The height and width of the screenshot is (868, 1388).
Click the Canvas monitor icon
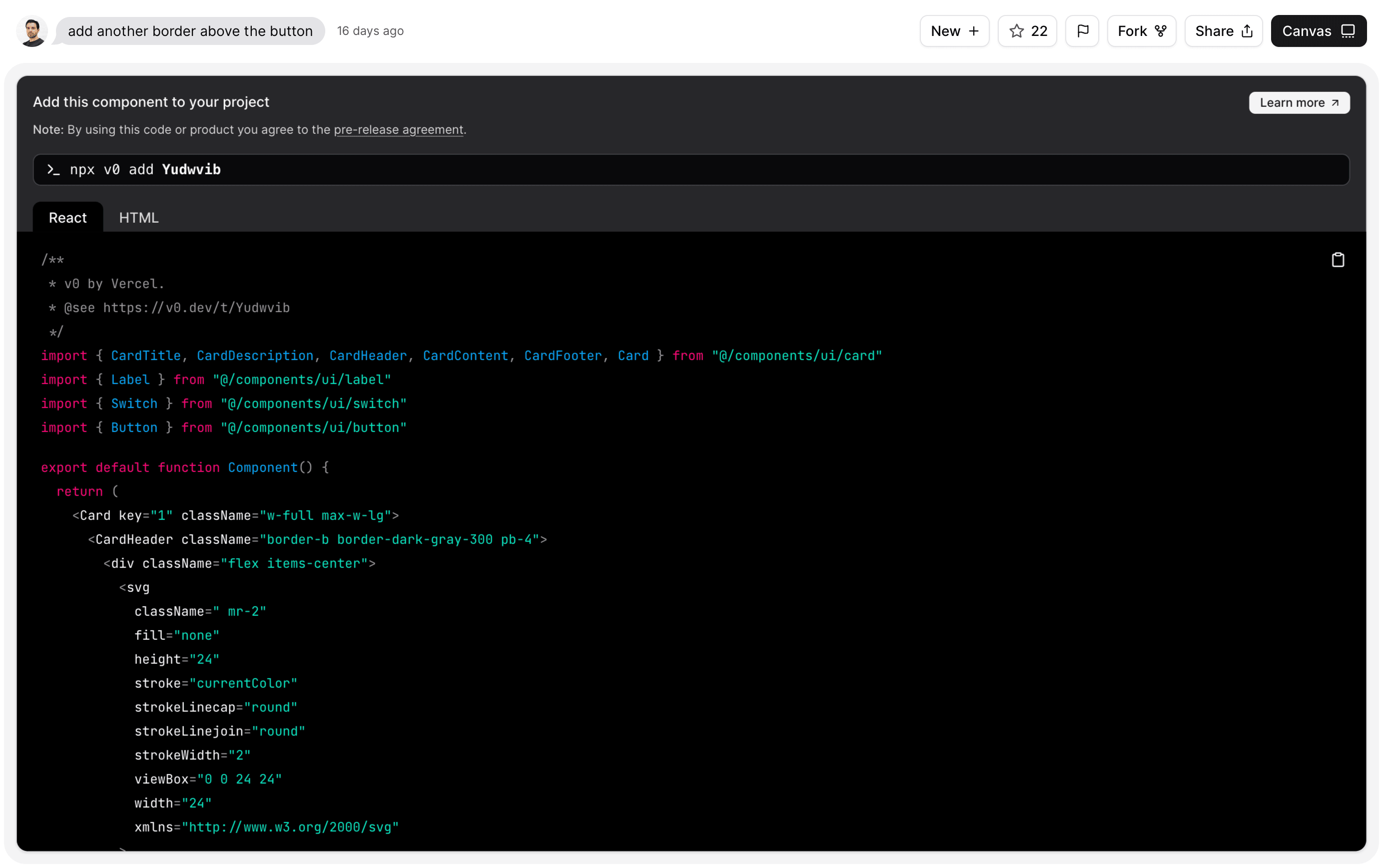pos(1347,31)
